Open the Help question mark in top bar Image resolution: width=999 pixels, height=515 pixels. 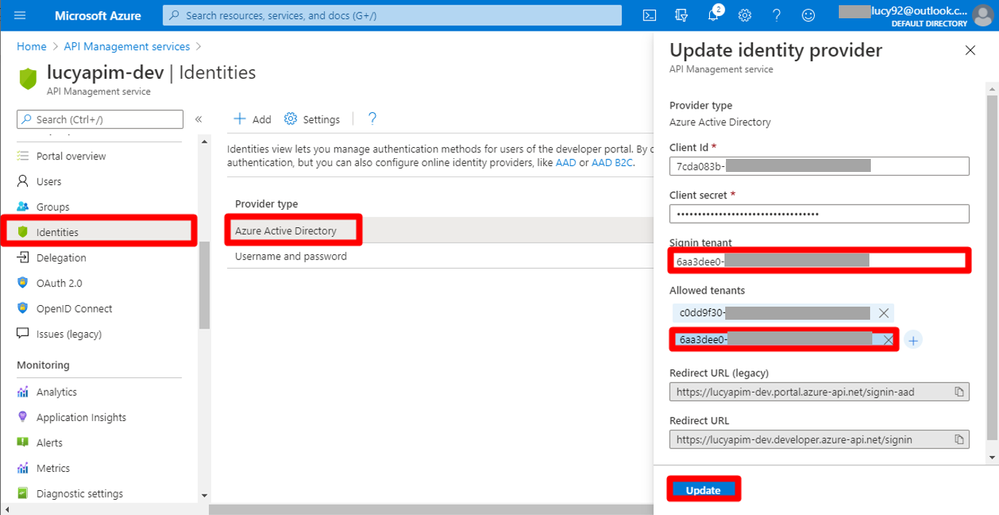tap(776, 15)
